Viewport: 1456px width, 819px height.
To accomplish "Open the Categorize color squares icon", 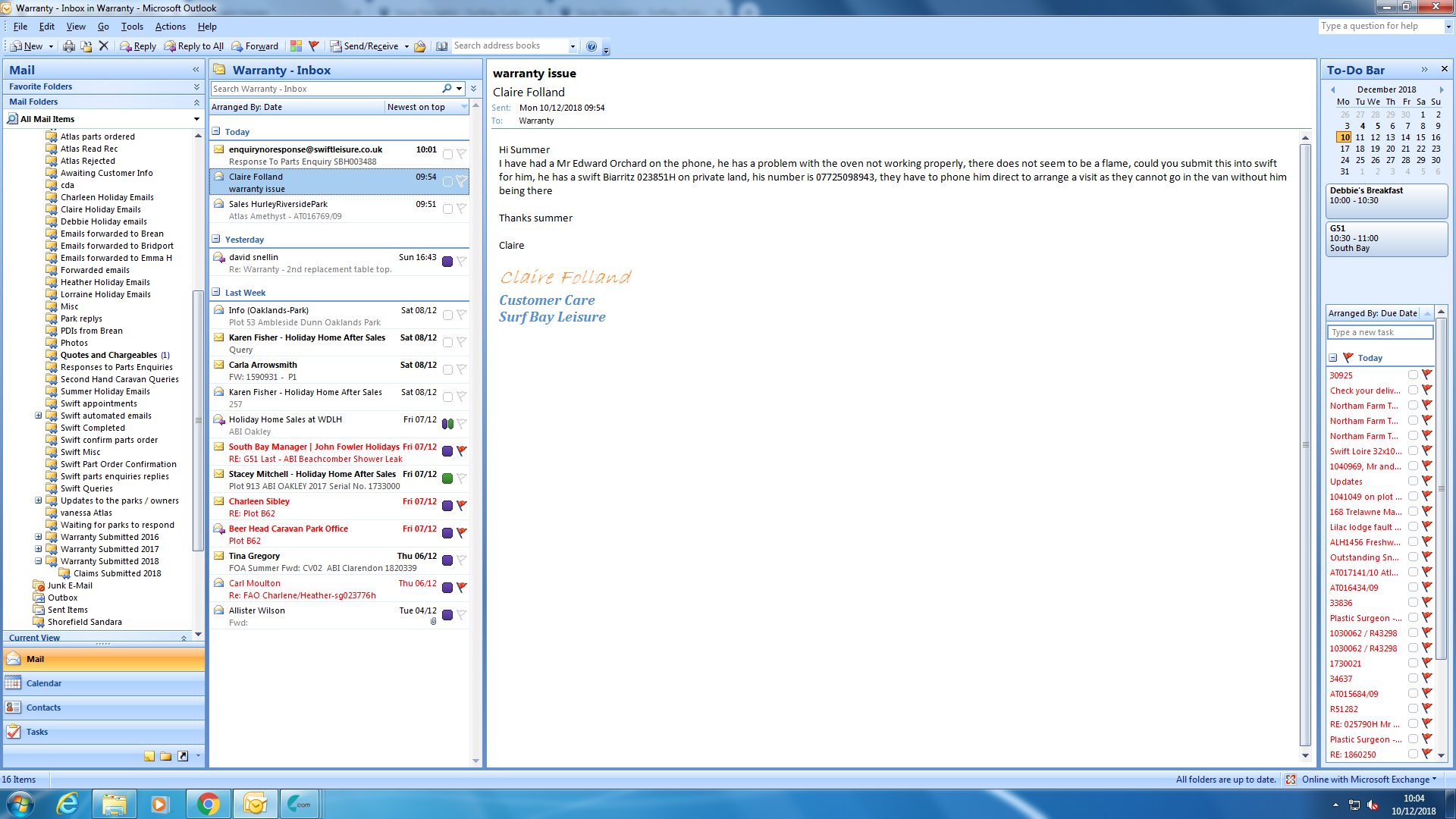I will click(296, 46).
